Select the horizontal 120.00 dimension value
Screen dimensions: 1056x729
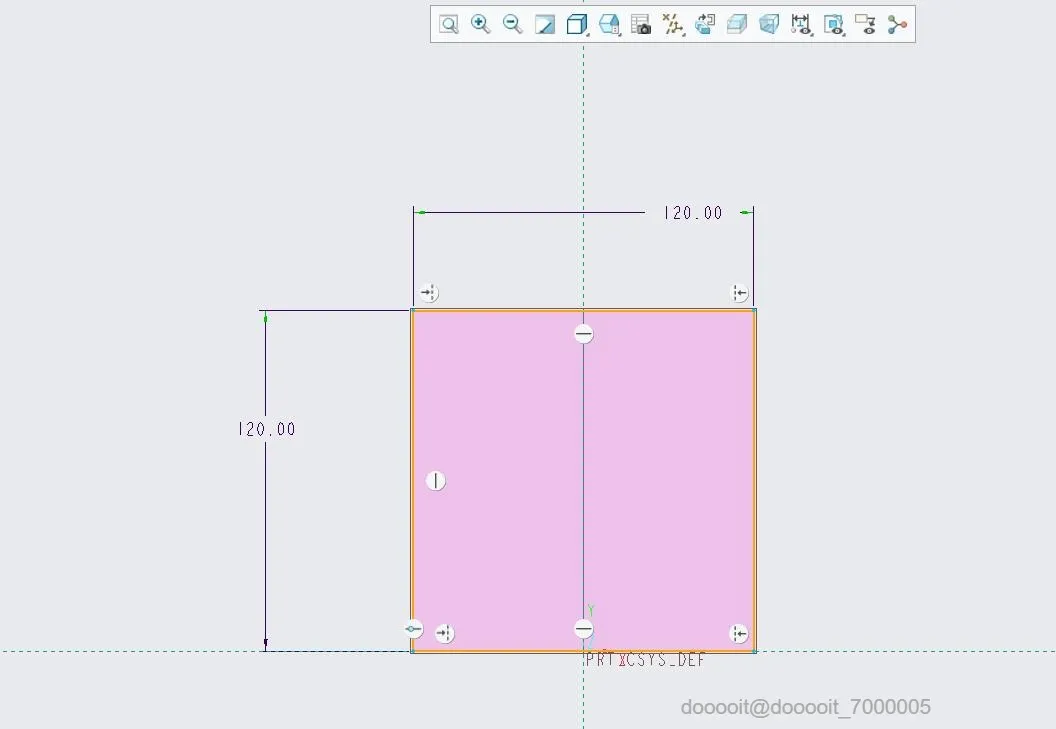pyautogui.click(x=693, y=214)
